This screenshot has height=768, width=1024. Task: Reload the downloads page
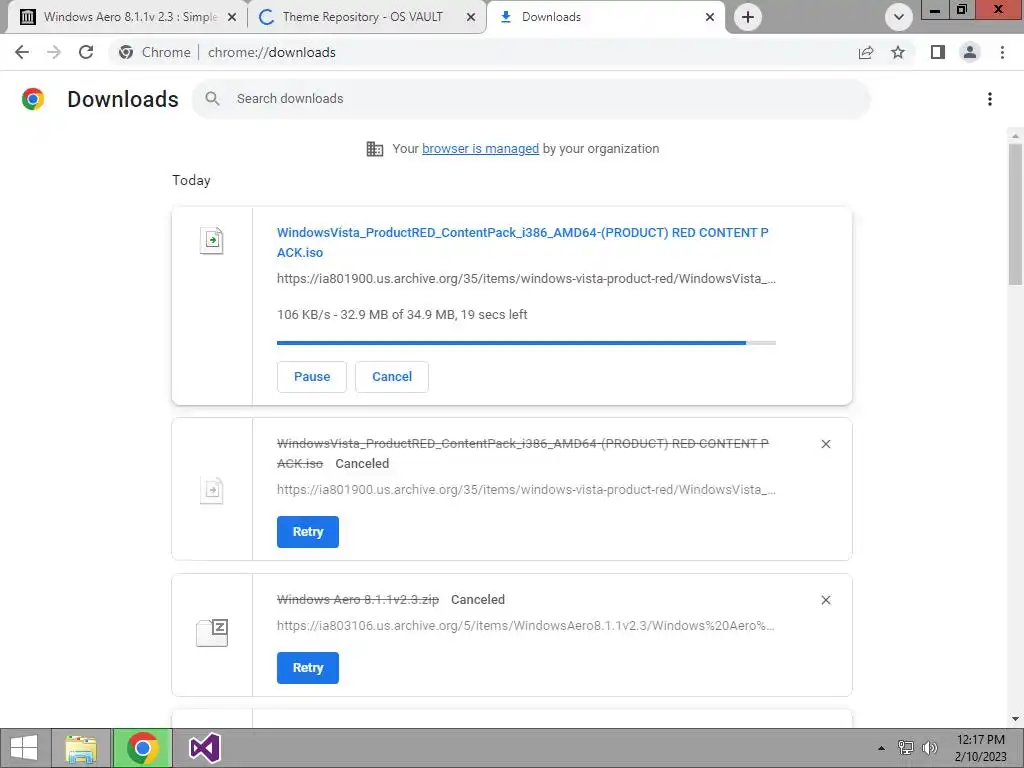(x=86, y=52)
